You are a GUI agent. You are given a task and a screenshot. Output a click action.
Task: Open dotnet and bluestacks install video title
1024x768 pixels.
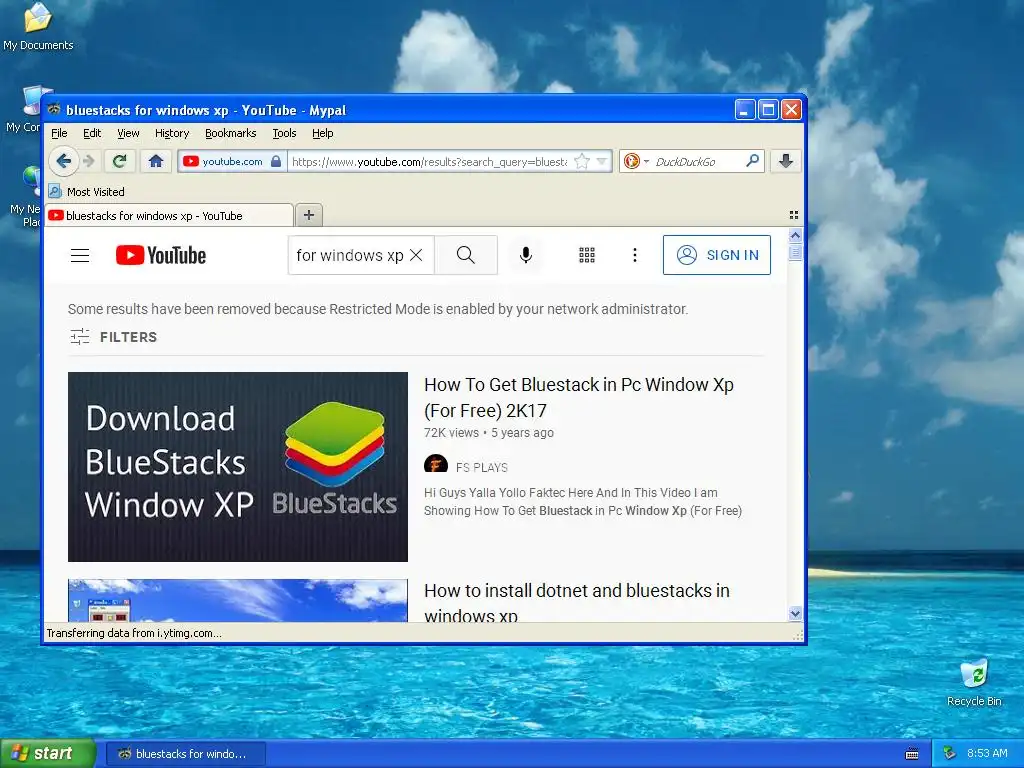(577, 602)
